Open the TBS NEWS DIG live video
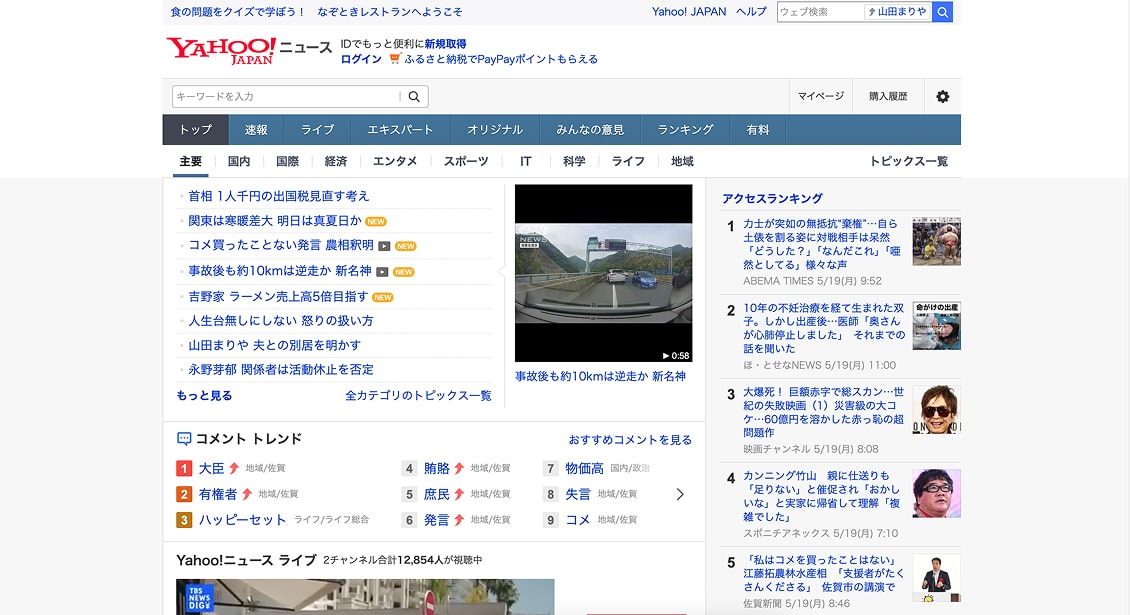The image size is (1130, 615). 365,597
